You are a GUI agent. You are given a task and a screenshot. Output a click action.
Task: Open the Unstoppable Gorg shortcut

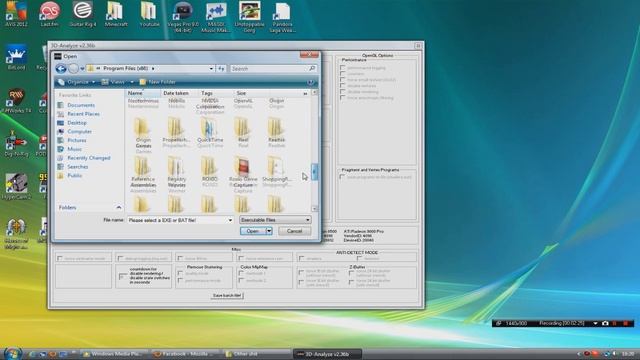[249, 16]
